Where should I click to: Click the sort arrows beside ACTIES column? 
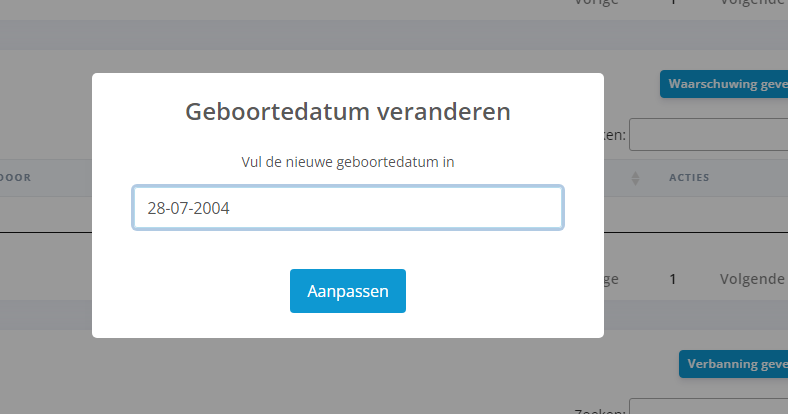[635, 178]
